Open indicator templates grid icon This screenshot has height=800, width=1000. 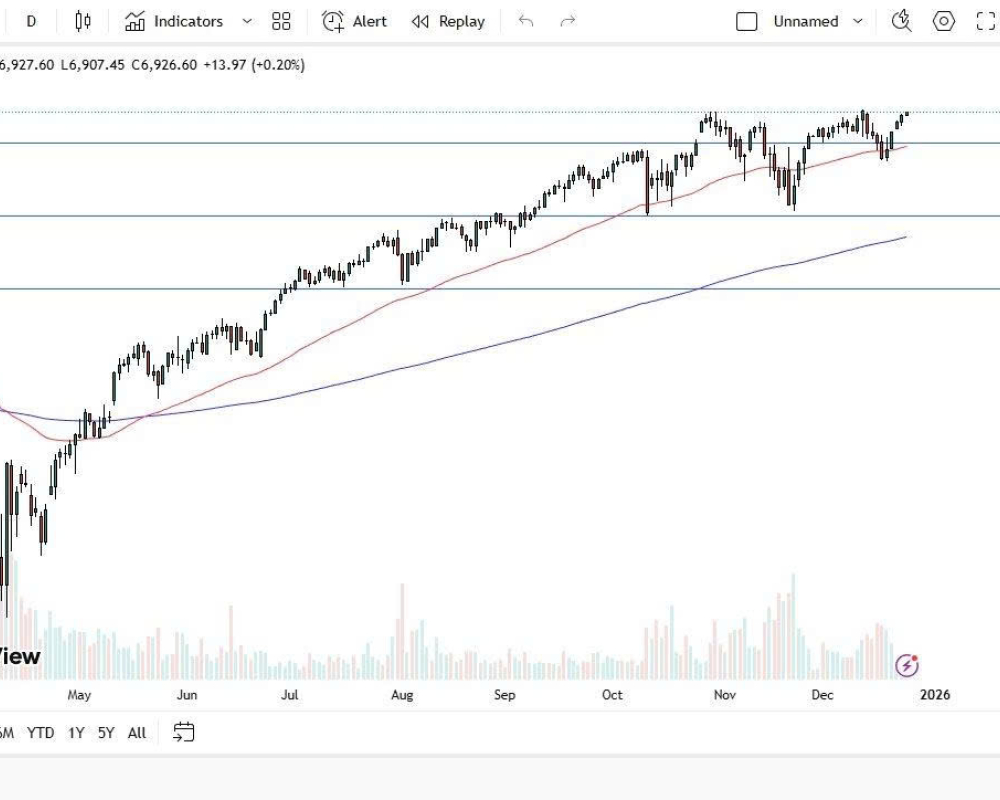281,21
